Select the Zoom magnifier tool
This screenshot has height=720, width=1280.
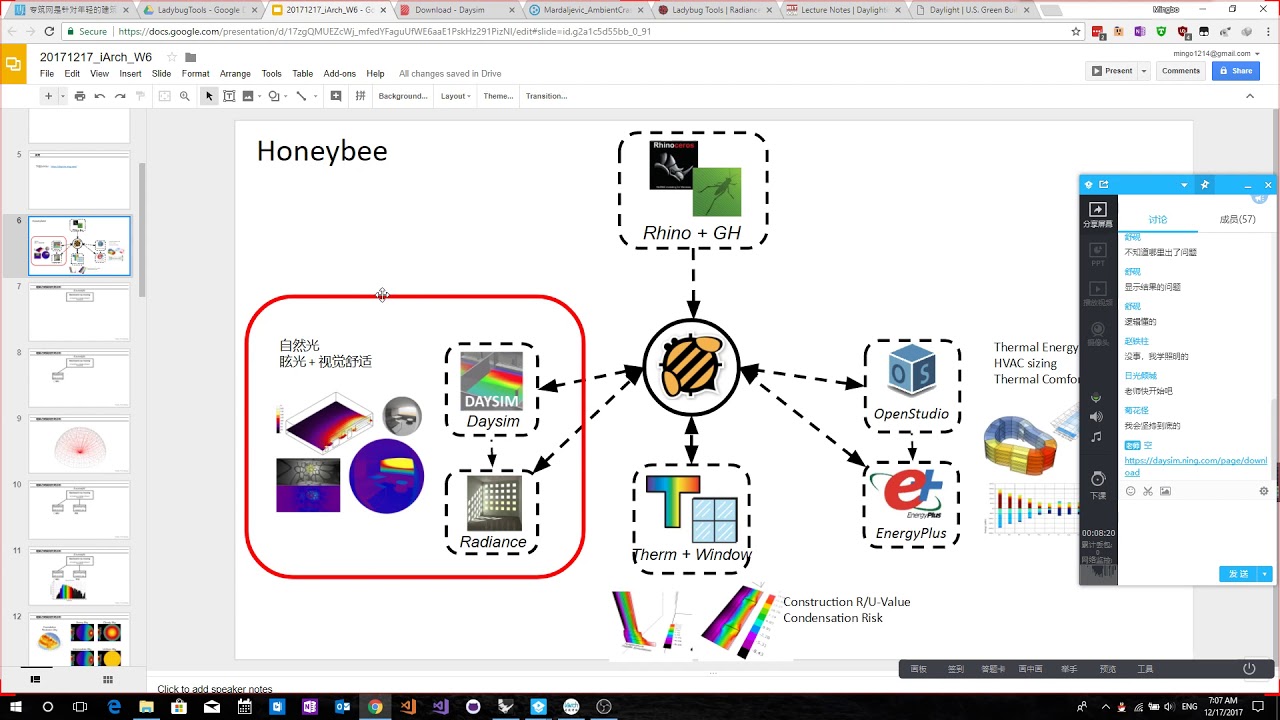[x=185, y=96]
